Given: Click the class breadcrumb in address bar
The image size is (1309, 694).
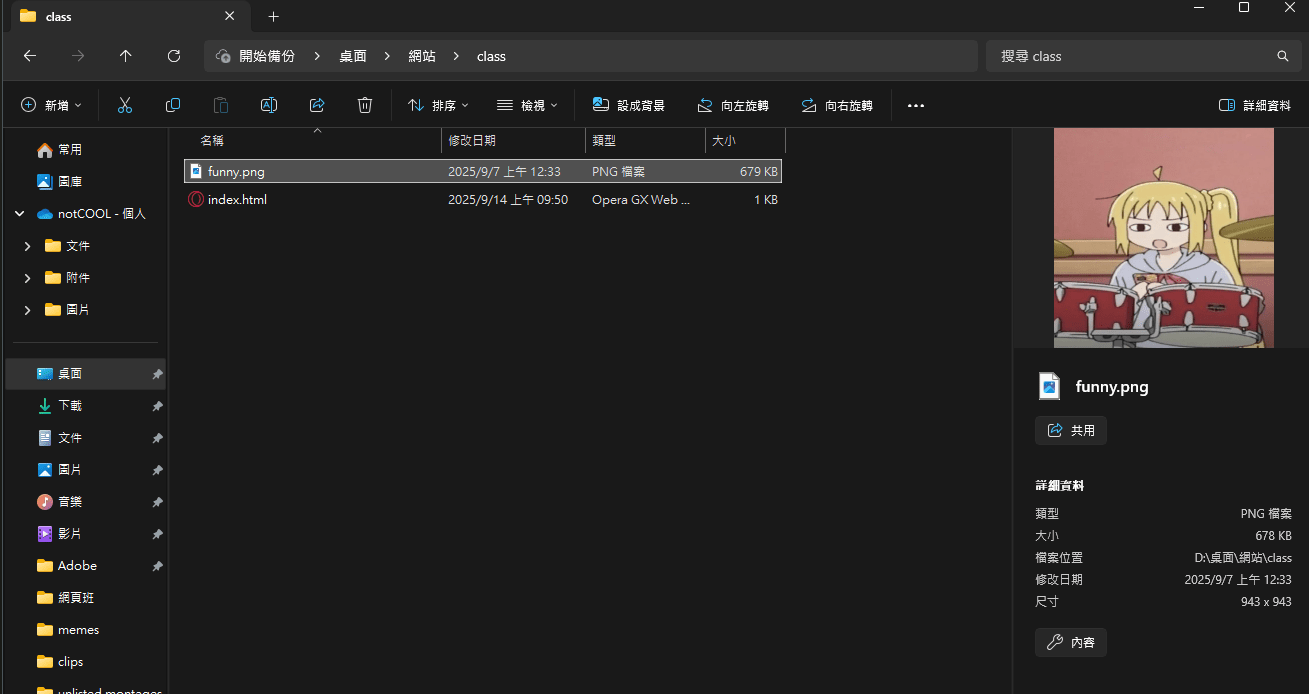Looking at the screenshot, I should (491, 56).
